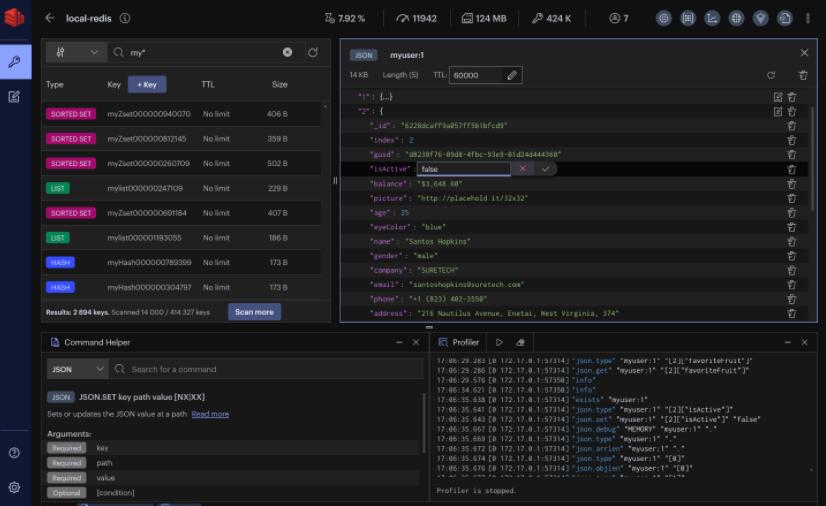Start the Profiler with play icon
This screenshot has height=506, width=826.
499,342
